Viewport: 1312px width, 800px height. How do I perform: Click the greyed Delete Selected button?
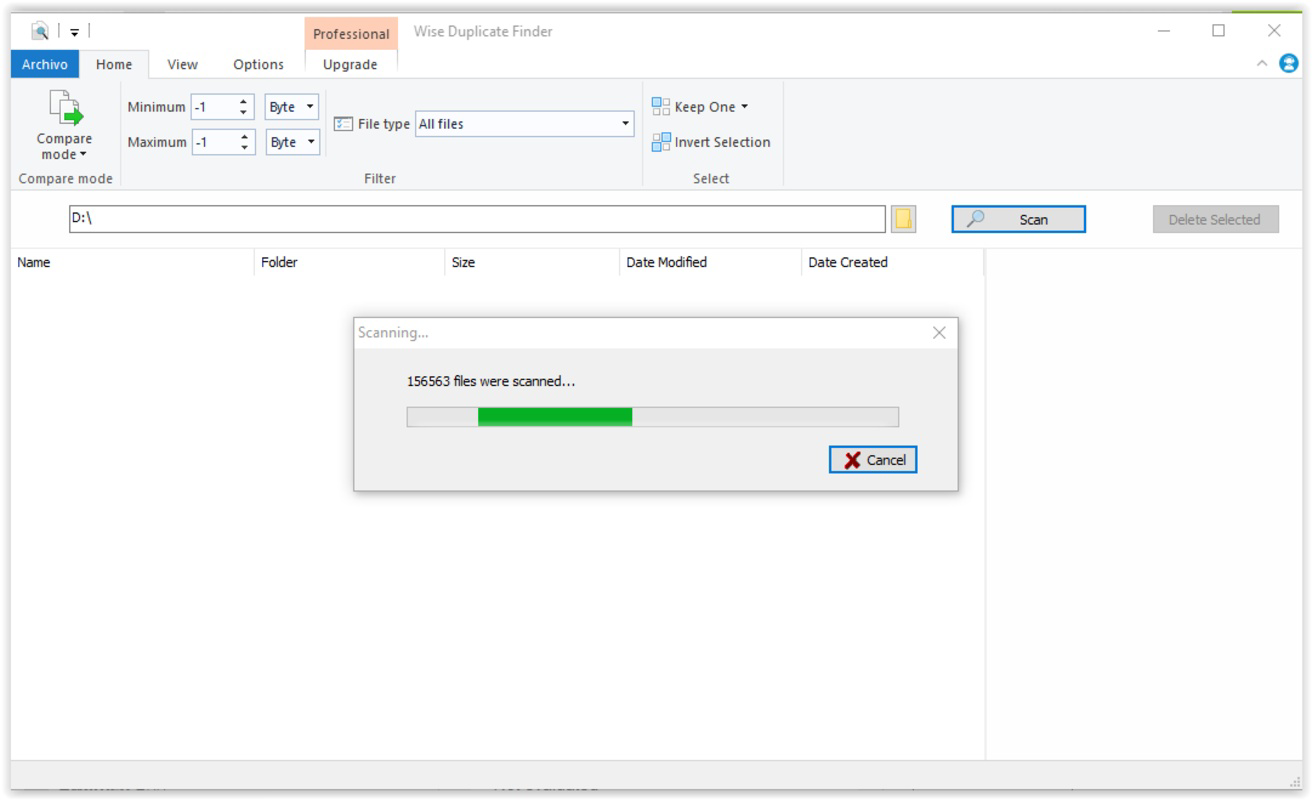(x=1215, y=220)
